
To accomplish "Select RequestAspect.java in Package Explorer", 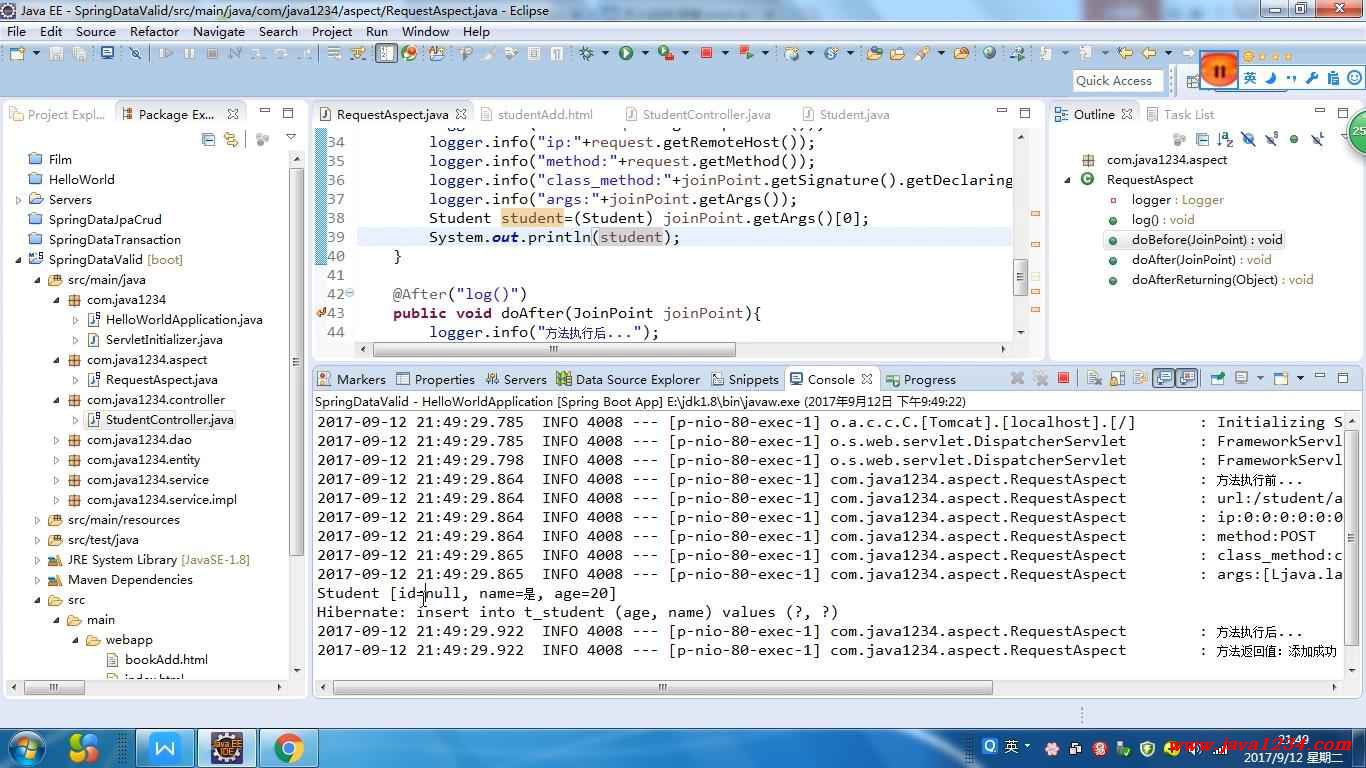I will 161,379.
